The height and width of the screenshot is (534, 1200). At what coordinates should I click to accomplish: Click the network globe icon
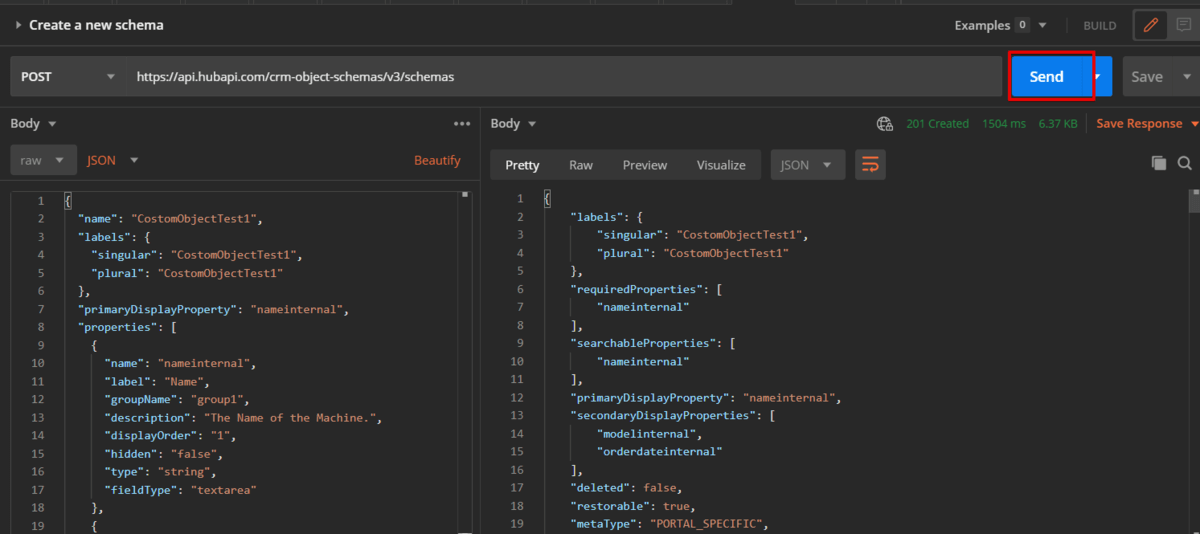pos(884,124)
